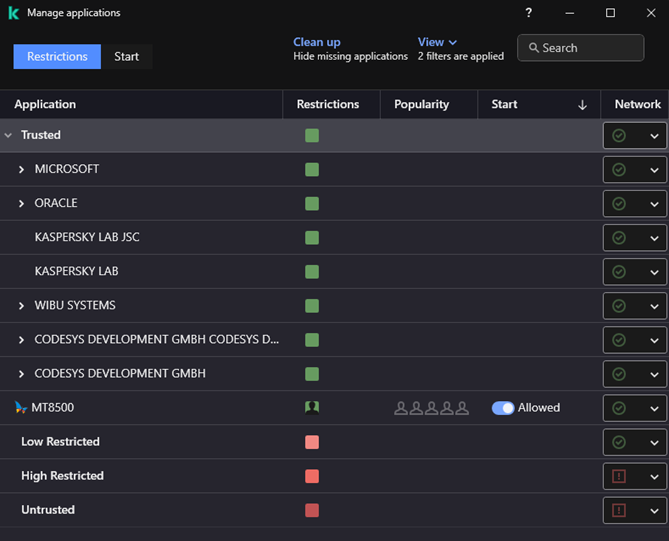Click the CODESYS DEVELOPMENT GMBH green restriction square
Image resolution: width=669 pixels, height=541 pixels.
click(x=312, y=374)
